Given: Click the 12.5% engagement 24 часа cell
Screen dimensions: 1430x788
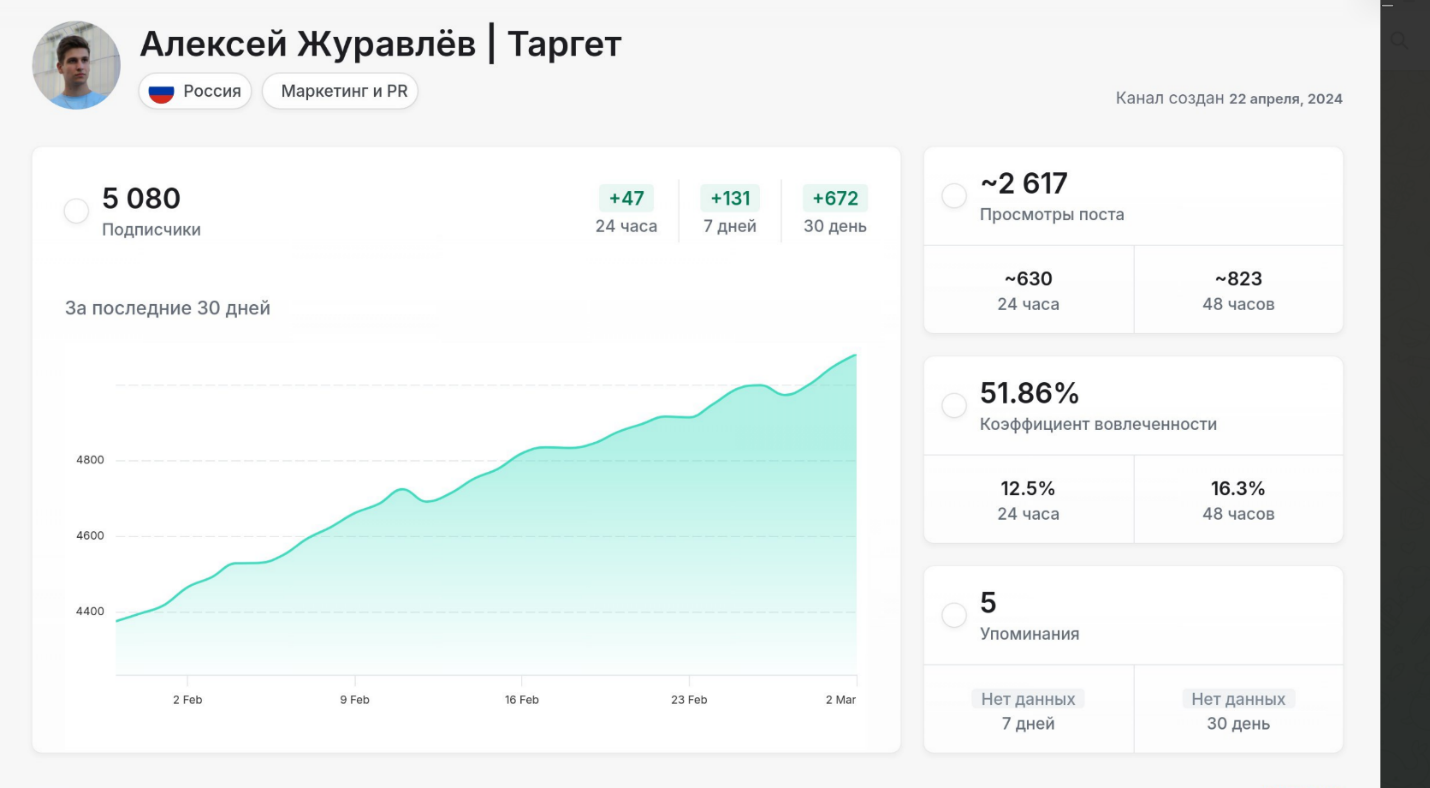Looking at the screenshot, I should [x=1028, y=500].
